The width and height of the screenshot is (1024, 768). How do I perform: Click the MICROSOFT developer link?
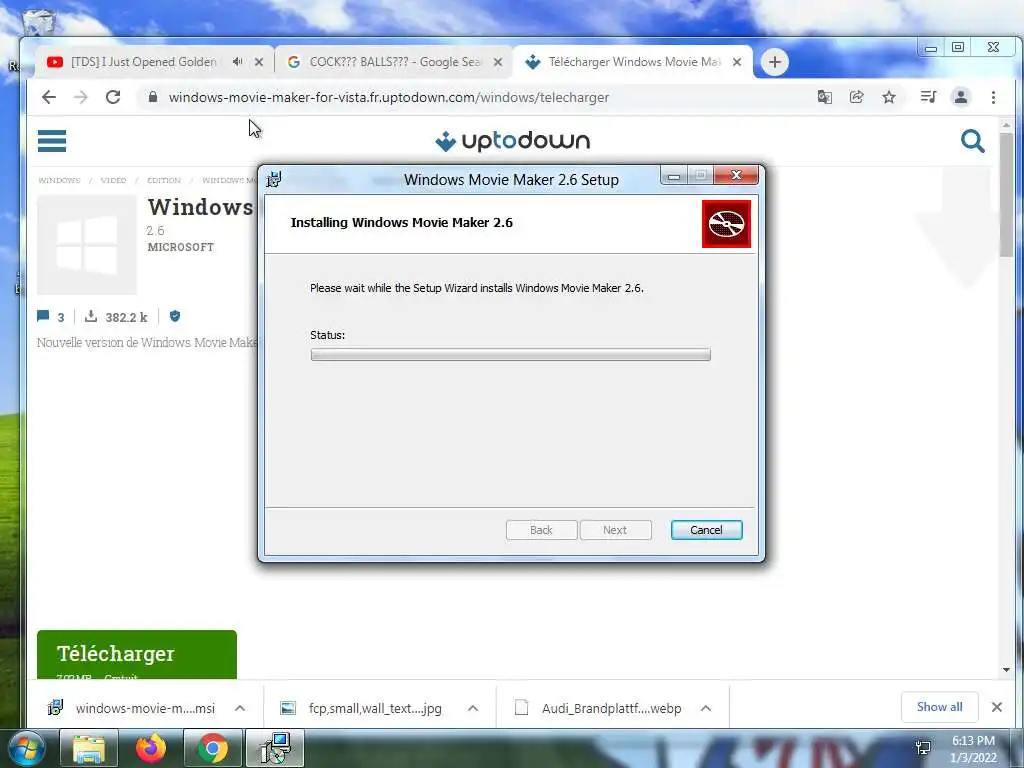(181, 248)
